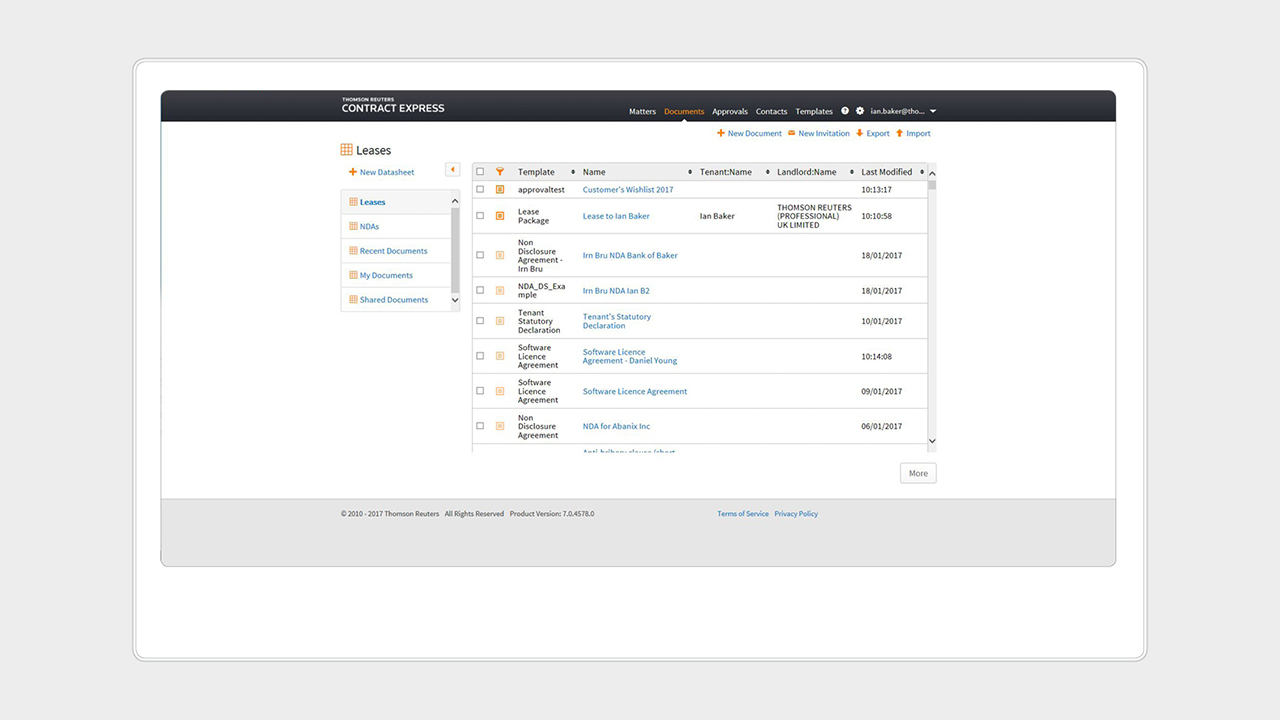
Task: Click document icon in NDA_DS_Example row
Action: (x=500, y=290)
